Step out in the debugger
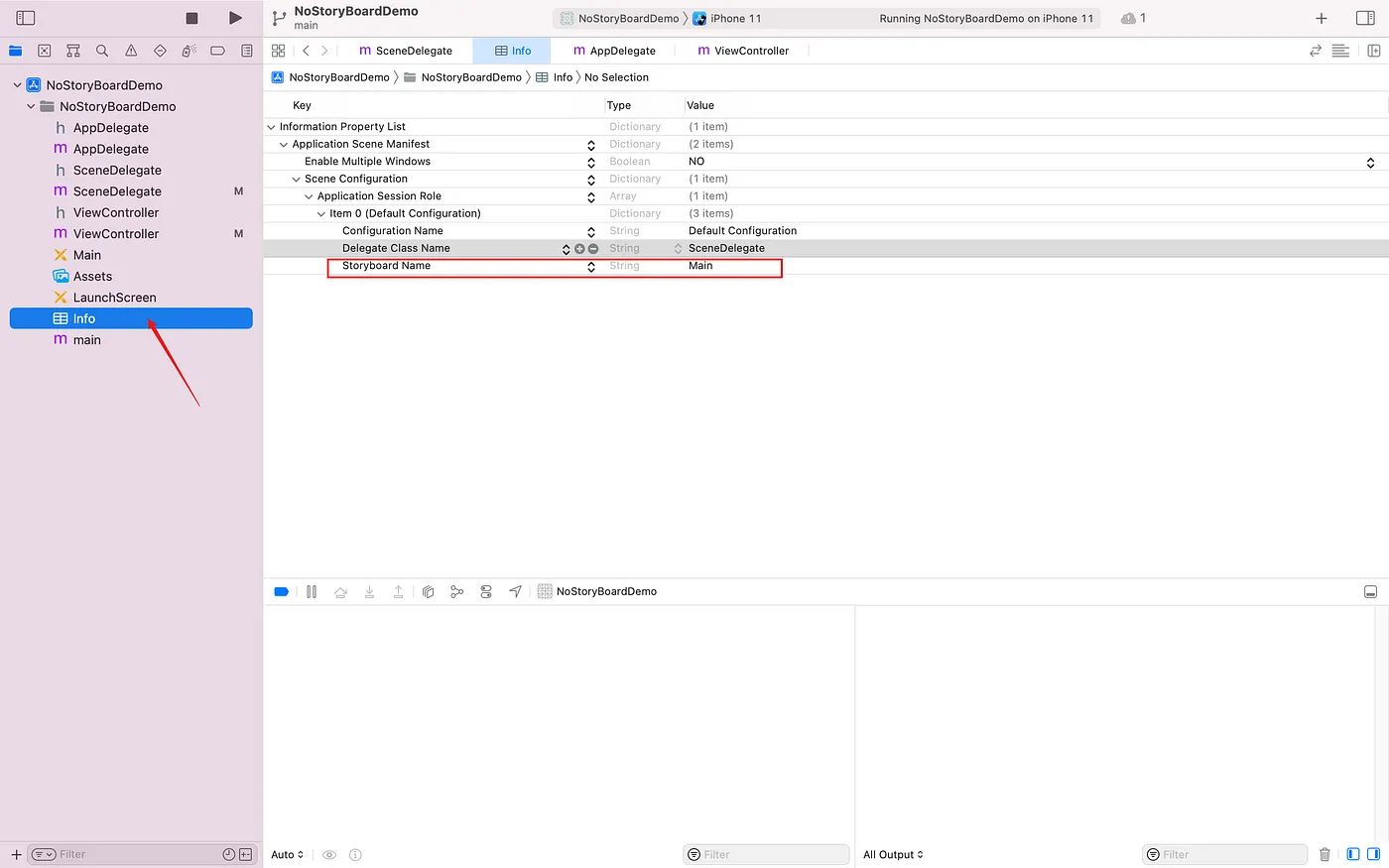This screenshot has height=868, width=1389. tap(398, 591)
